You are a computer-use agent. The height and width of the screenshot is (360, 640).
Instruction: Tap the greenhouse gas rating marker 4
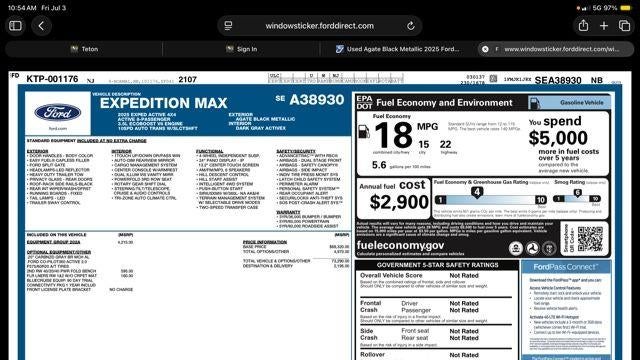477,192
